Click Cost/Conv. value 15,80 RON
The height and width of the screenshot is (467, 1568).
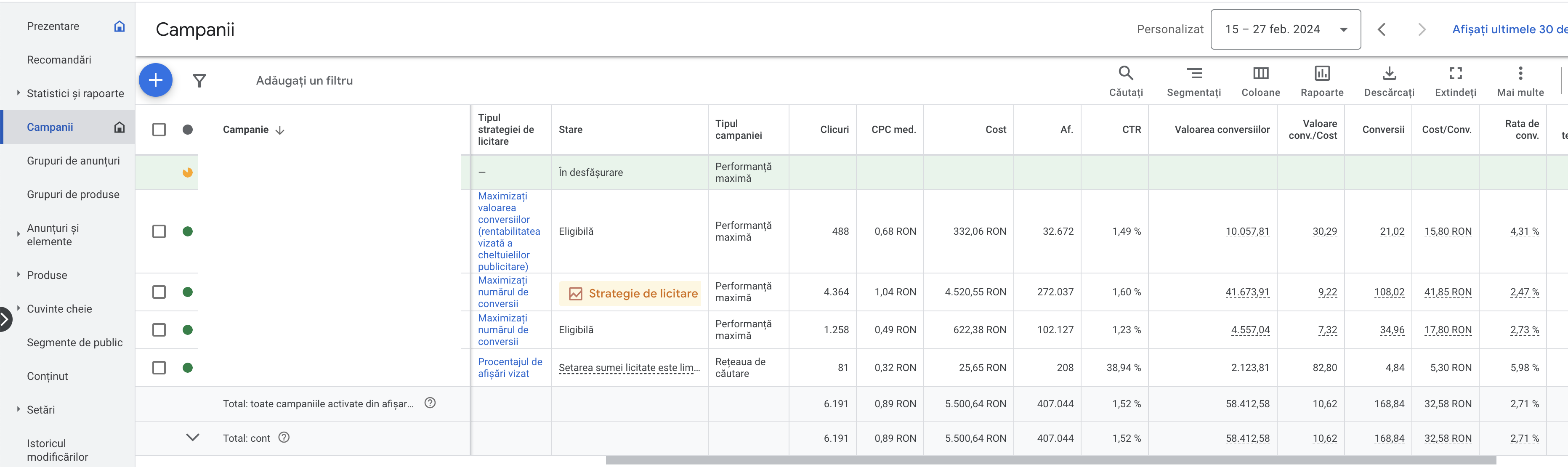(x=1448, y=231)
